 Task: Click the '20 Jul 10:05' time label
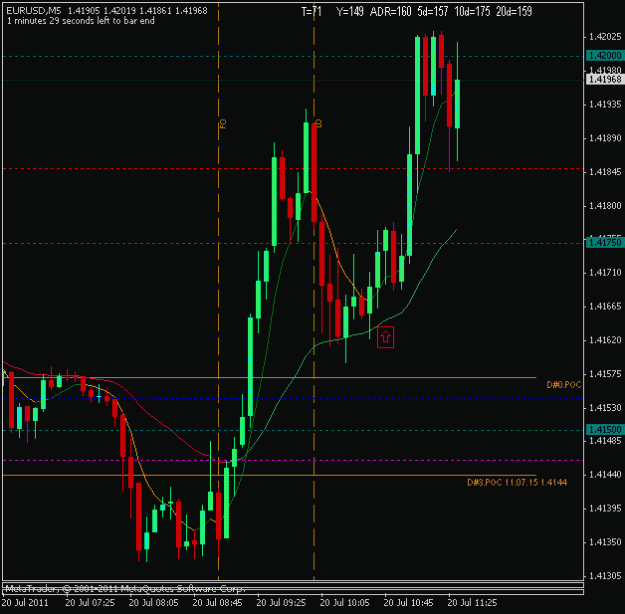pyautogui.click(x=345, y=602)
